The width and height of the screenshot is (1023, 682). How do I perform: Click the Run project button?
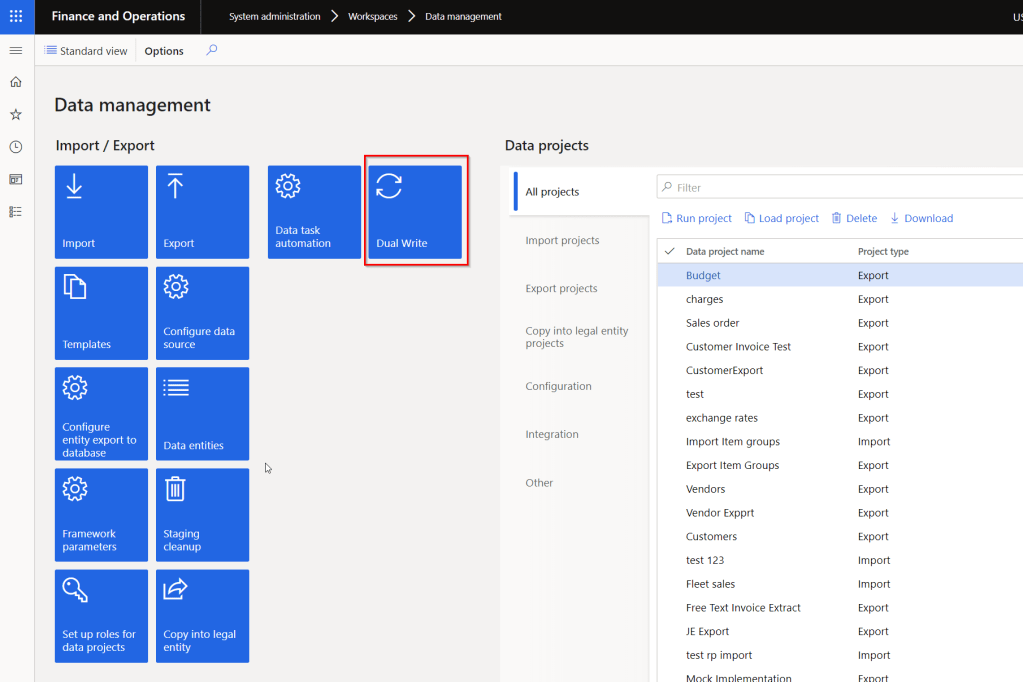click(696, 218)
